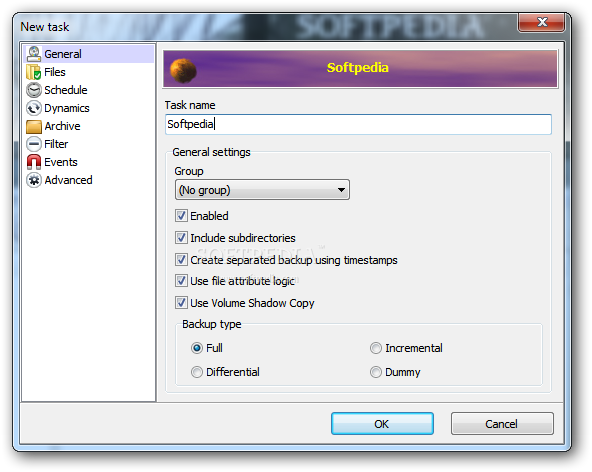This screenshot has height=472, width=592.
Task: Toggle the Enabled checkbox
Action: [x=181, y=216]
